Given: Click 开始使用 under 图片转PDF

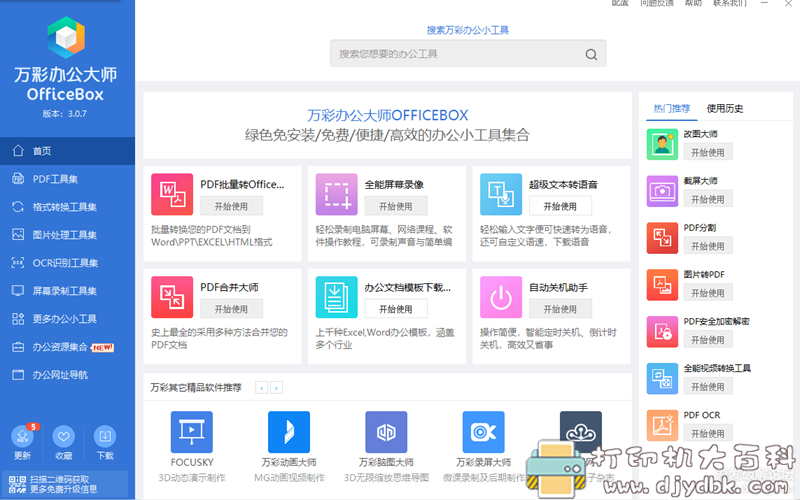Looking at the screenshot, I should 708,293.
